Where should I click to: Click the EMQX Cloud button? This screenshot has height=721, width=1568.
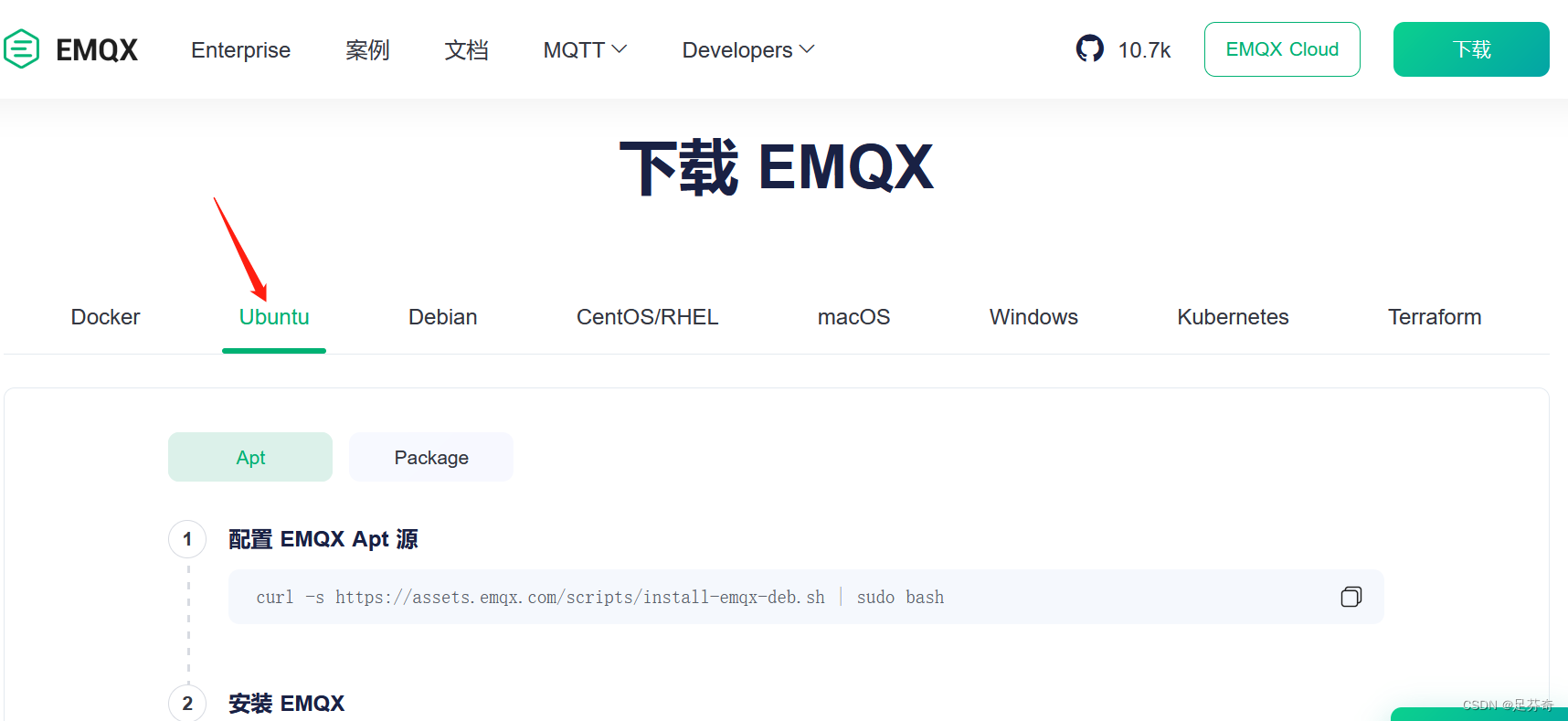(x=1282, y=49)
